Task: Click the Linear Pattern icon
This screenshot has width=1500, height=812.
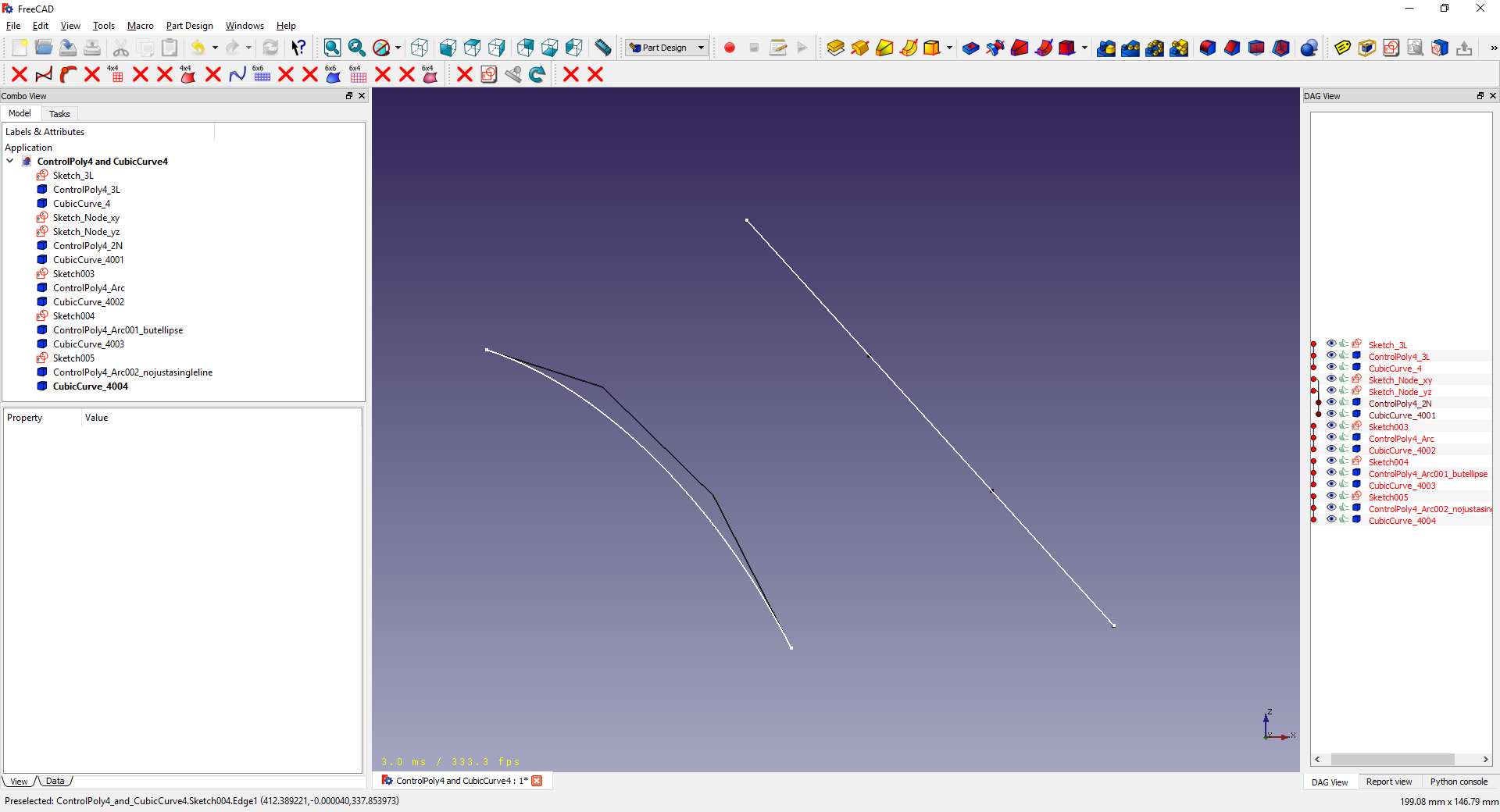Action: tap(1130, 48)
